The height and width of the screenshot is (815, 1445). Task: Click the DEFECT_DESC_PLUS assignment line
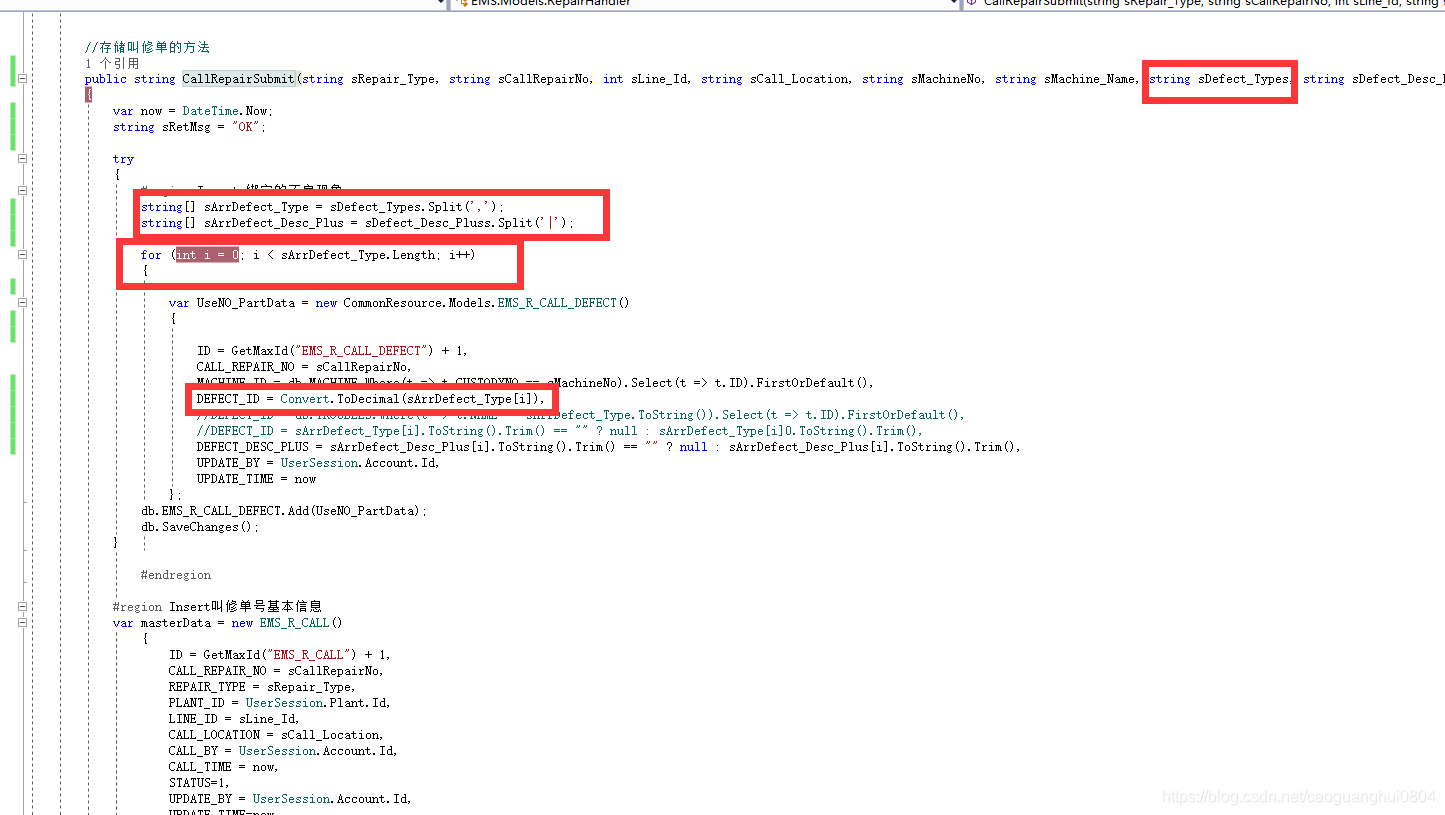click(609, 447)
